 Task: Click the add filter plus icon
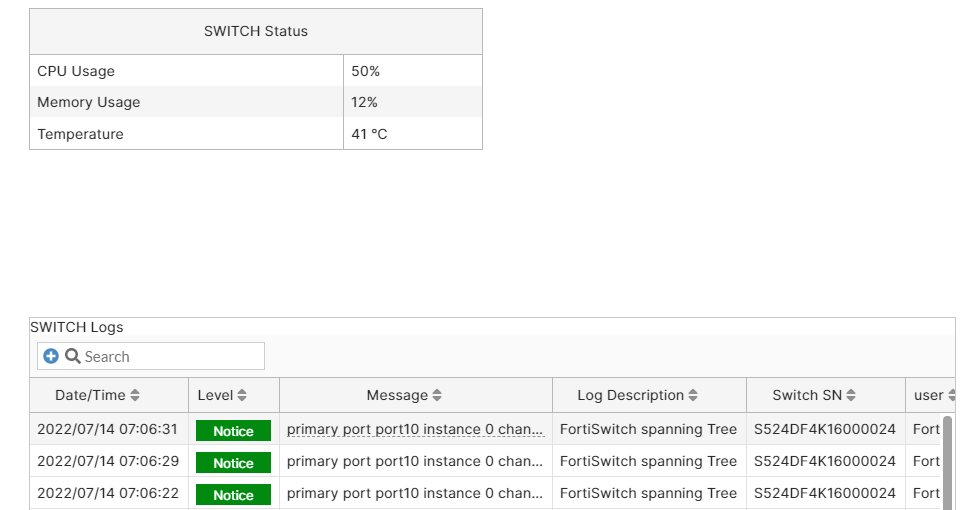coord(51,356)
